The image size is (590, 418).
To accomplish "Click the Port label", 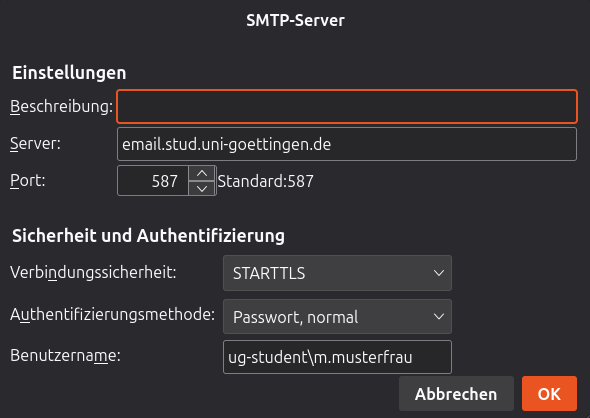I will pyautogui.click(x=27, y=181).
